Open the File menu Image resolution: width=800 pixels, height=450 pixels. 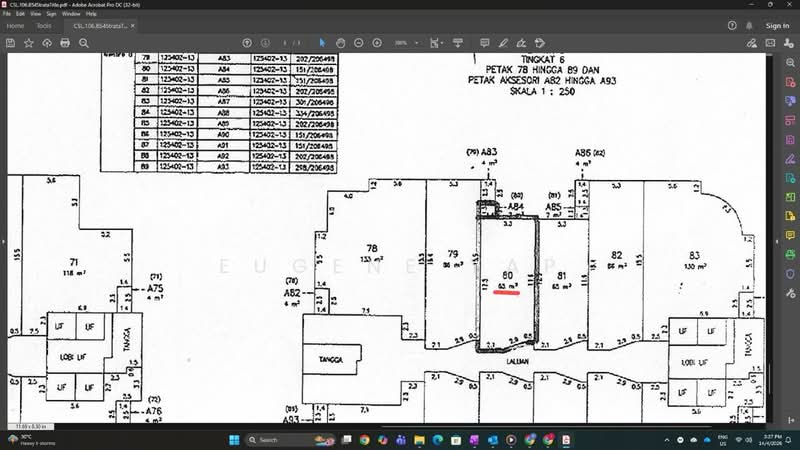(7, 14)
